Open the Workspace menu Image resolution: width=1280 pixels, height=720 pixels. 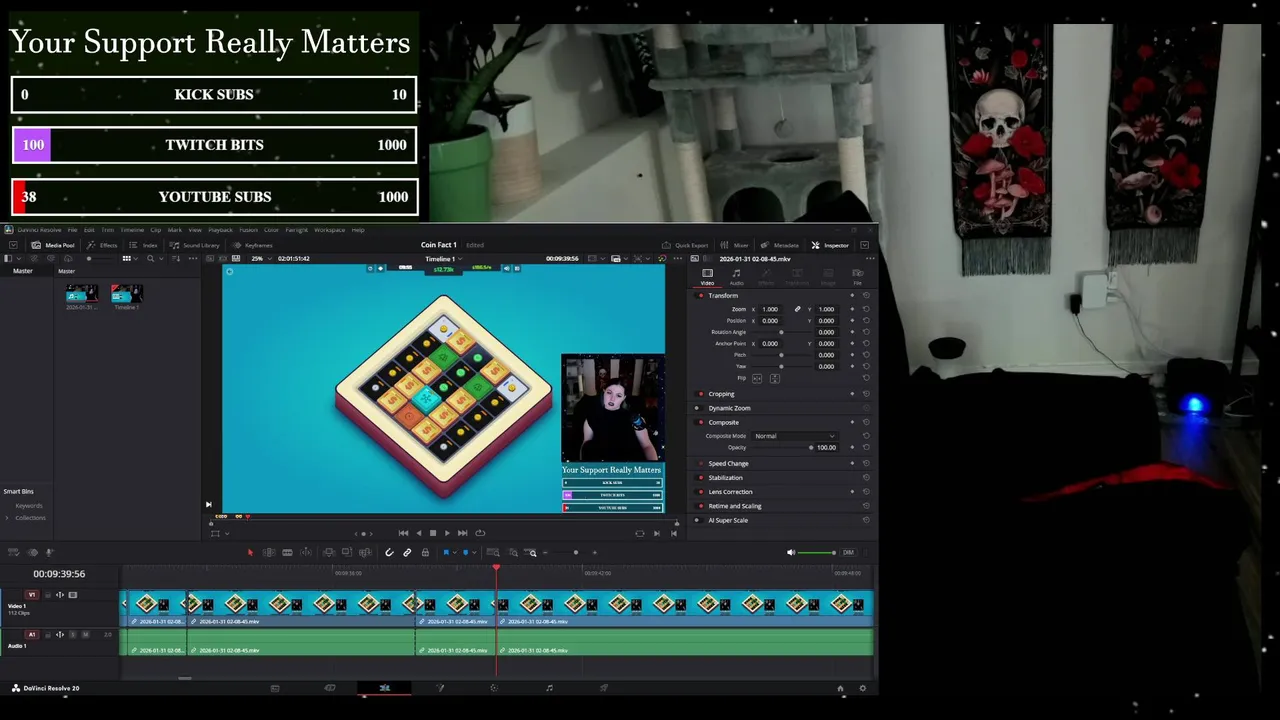(329, 230)
